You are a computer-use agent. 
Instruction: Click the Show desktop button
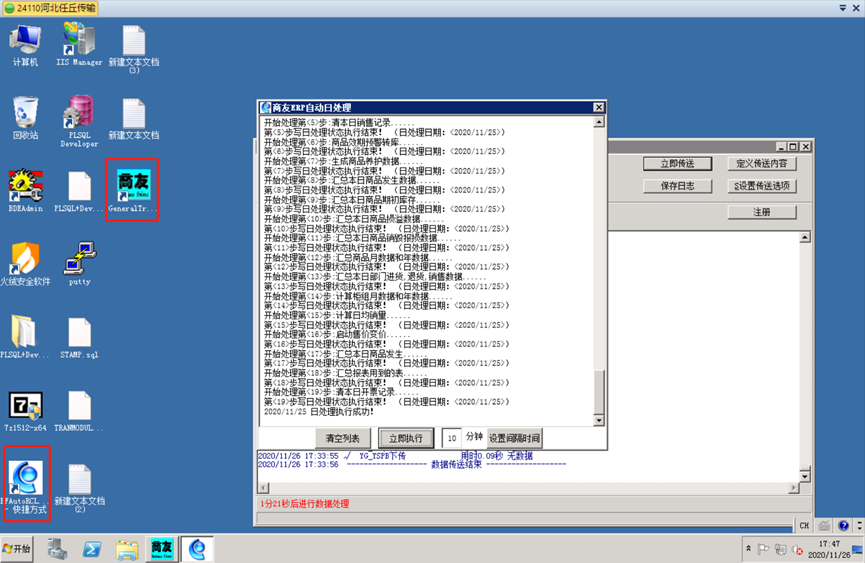[858, 549]
